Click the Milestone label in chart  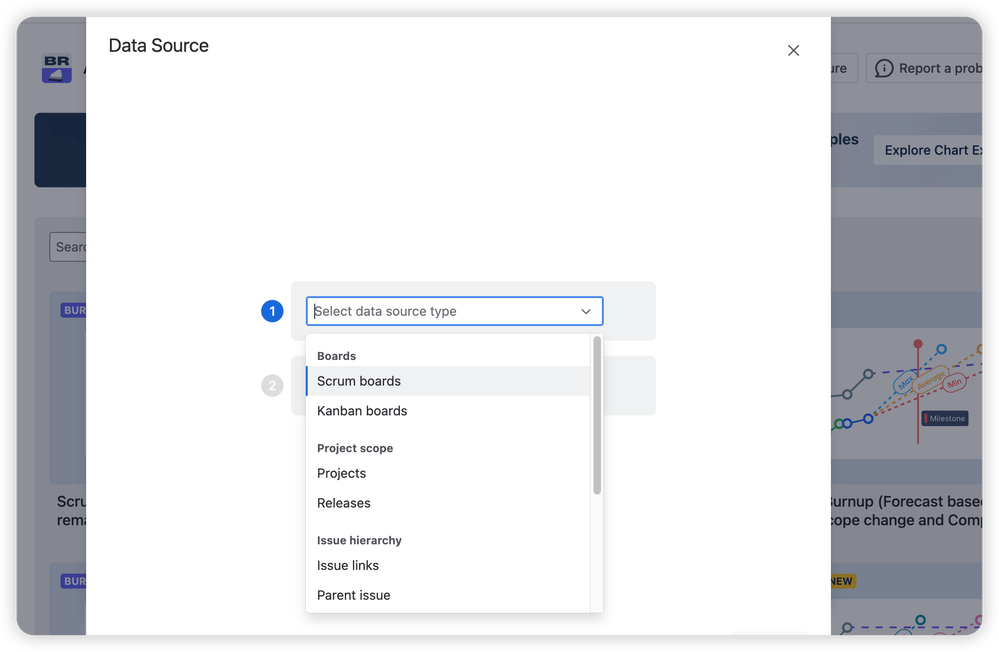[945, 419]
